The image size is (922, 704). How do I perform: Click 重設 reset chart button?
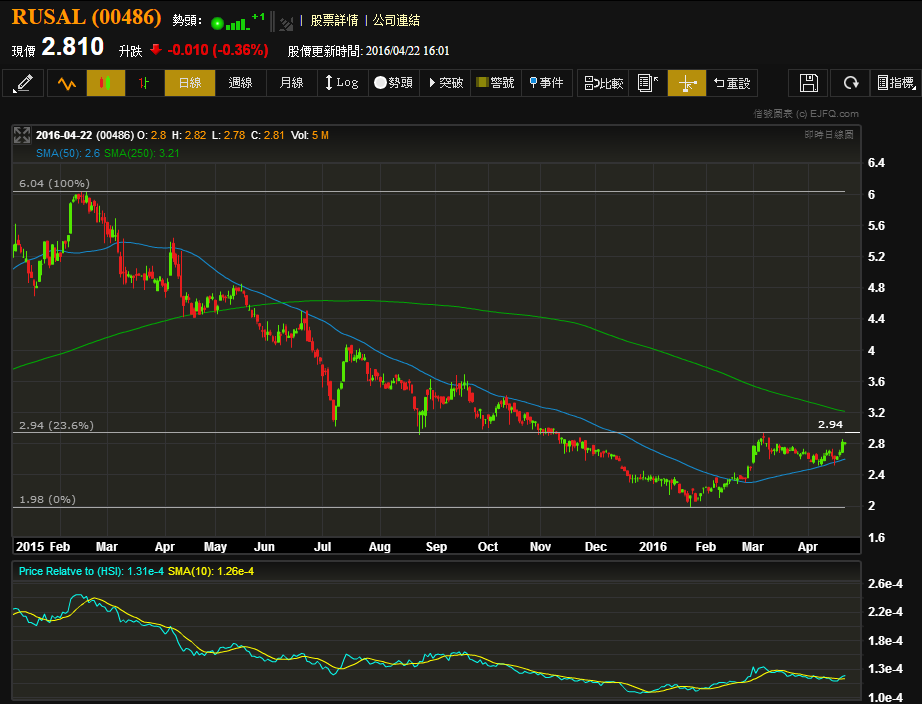pos(731,83)
